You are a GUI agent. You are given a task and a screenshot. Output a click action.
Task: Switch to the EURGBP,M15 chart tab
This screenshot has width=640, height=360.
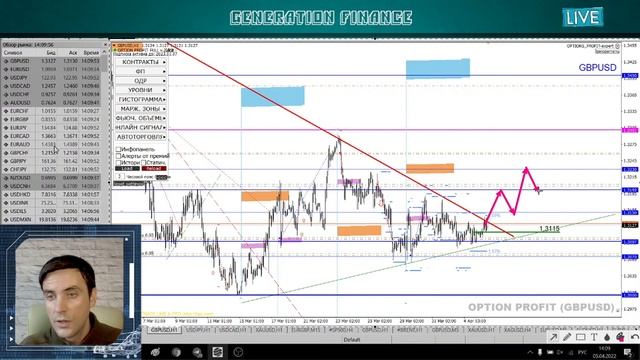306,329
